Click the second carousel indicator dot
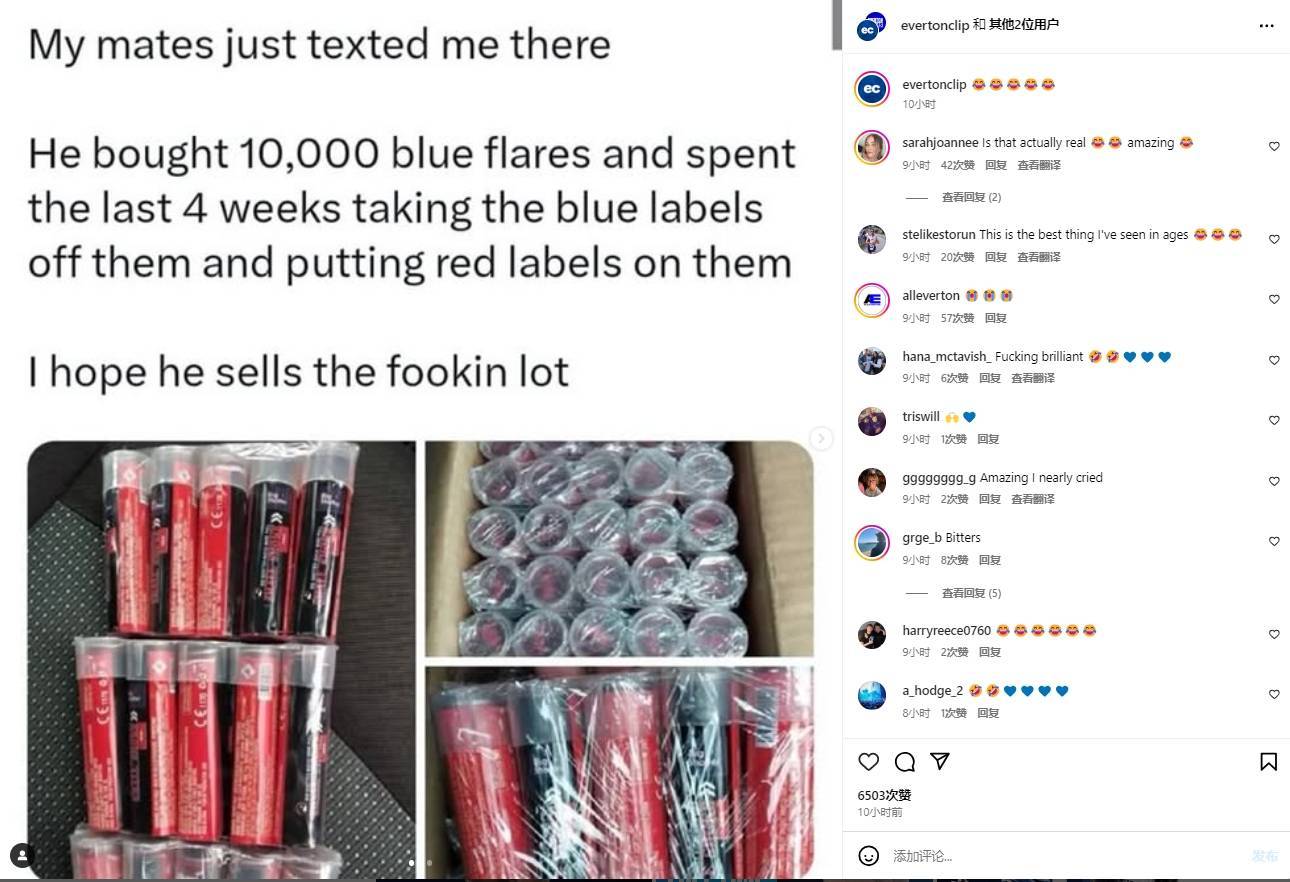 [430, 862]
